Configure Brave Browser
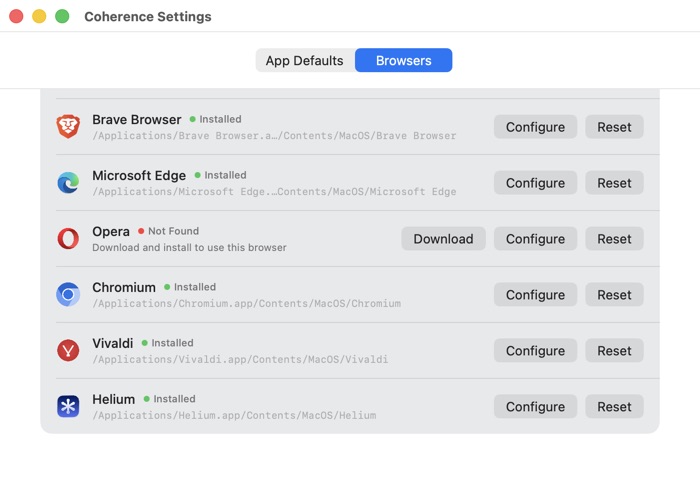The width and height of the screenshot is (700, 482). tap(535, 127)
